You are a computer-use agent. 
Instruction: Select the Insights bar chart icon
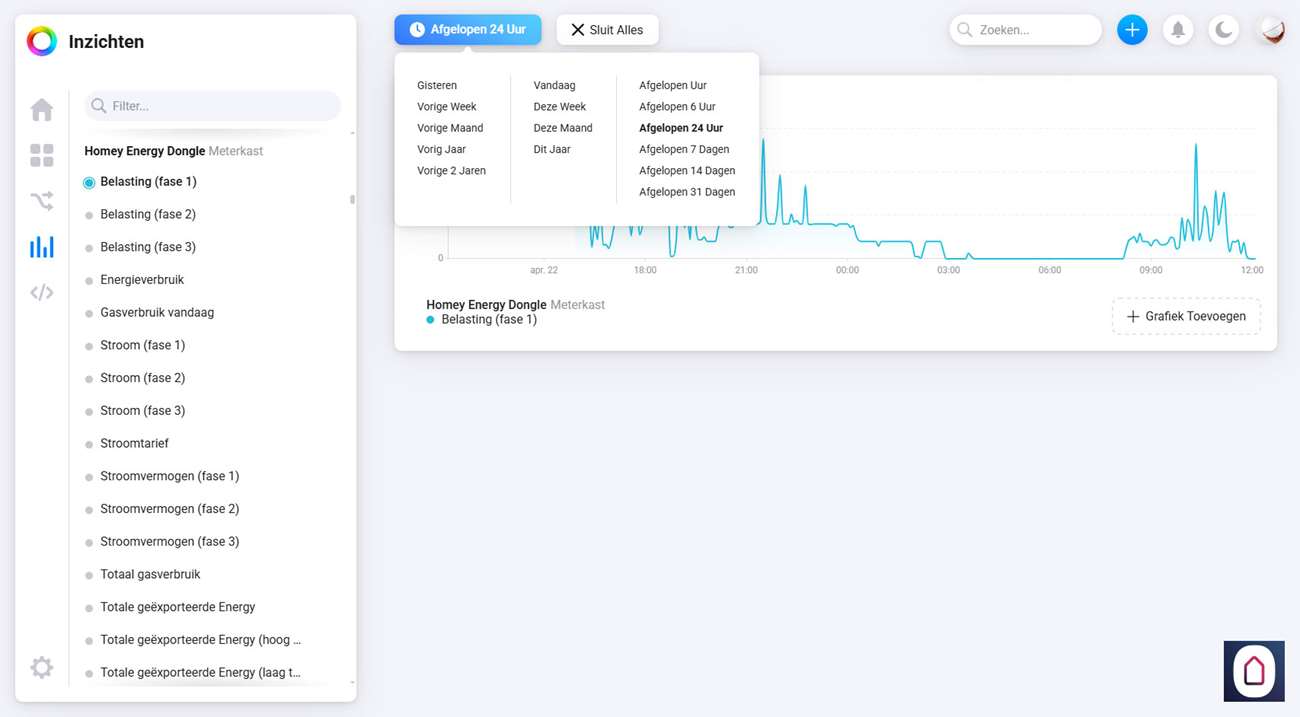point(41,247)
